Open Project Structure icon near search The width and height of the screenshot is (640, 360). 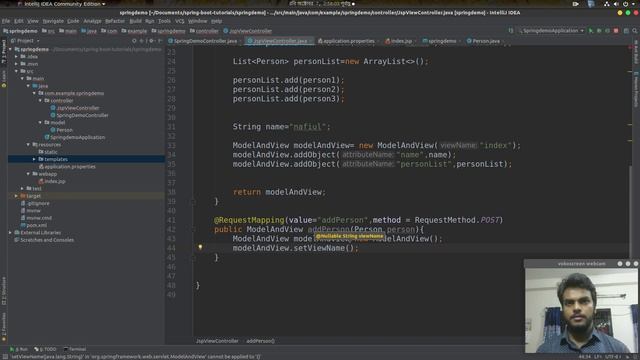click(x=626, y=31)
